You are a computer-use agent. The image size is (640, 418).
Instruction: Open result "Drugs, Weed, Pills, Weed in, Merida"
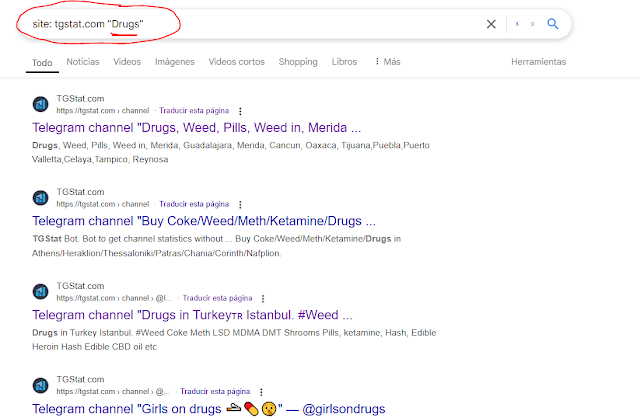(196, 128)
